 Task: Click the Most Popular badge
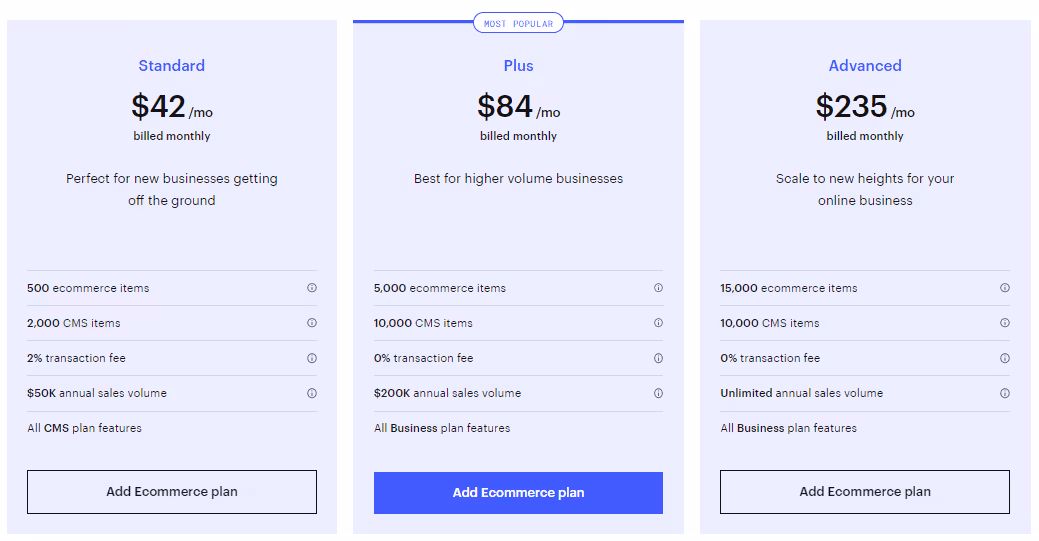click(x=518, y=23)
